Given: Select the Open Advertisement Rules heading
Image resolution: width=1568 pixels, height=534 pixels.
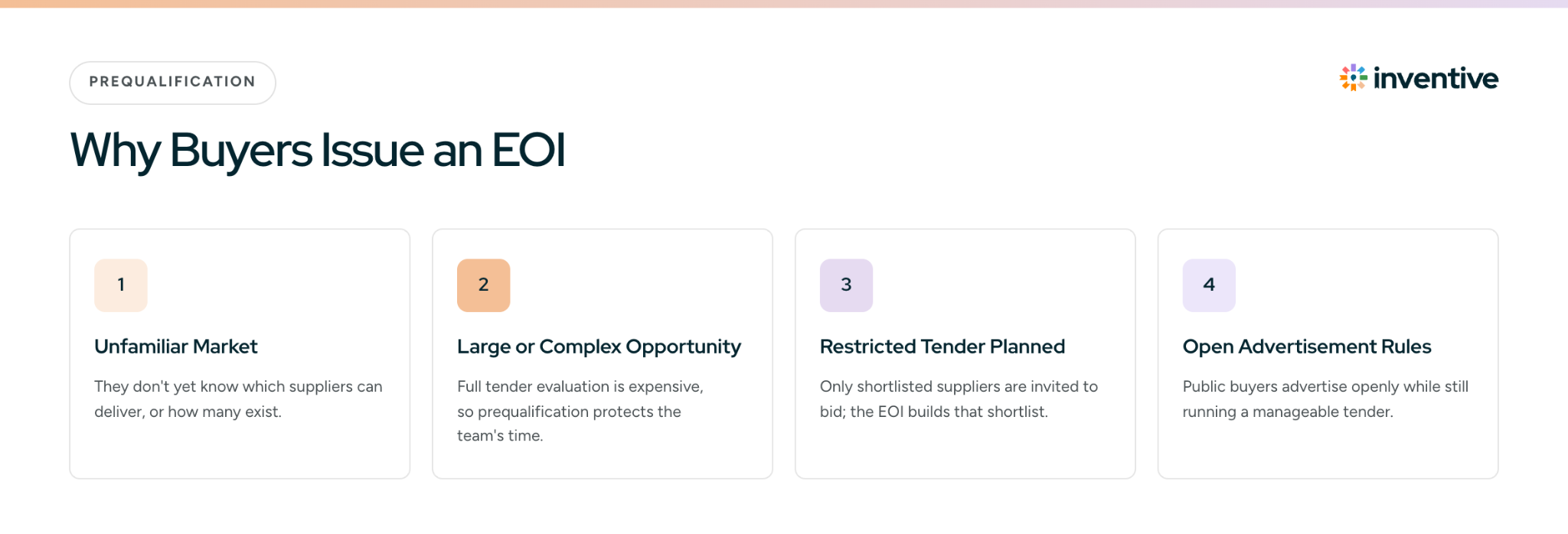Looking at the screenshot, I should tap(1307, 347).
